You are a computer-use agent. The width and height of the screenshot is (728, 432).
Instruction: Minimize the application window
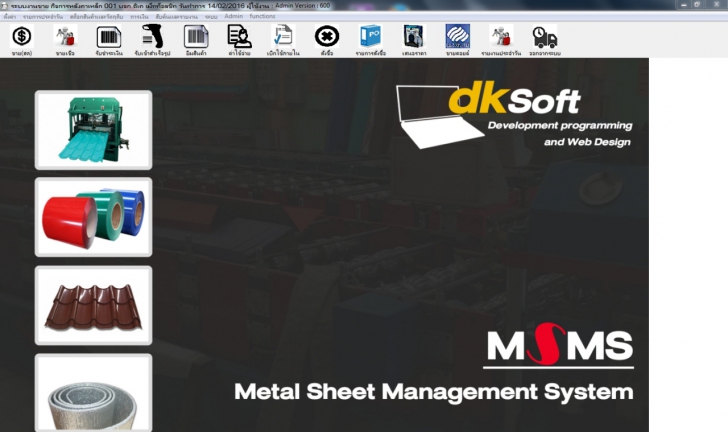click(x=683, y=4)
